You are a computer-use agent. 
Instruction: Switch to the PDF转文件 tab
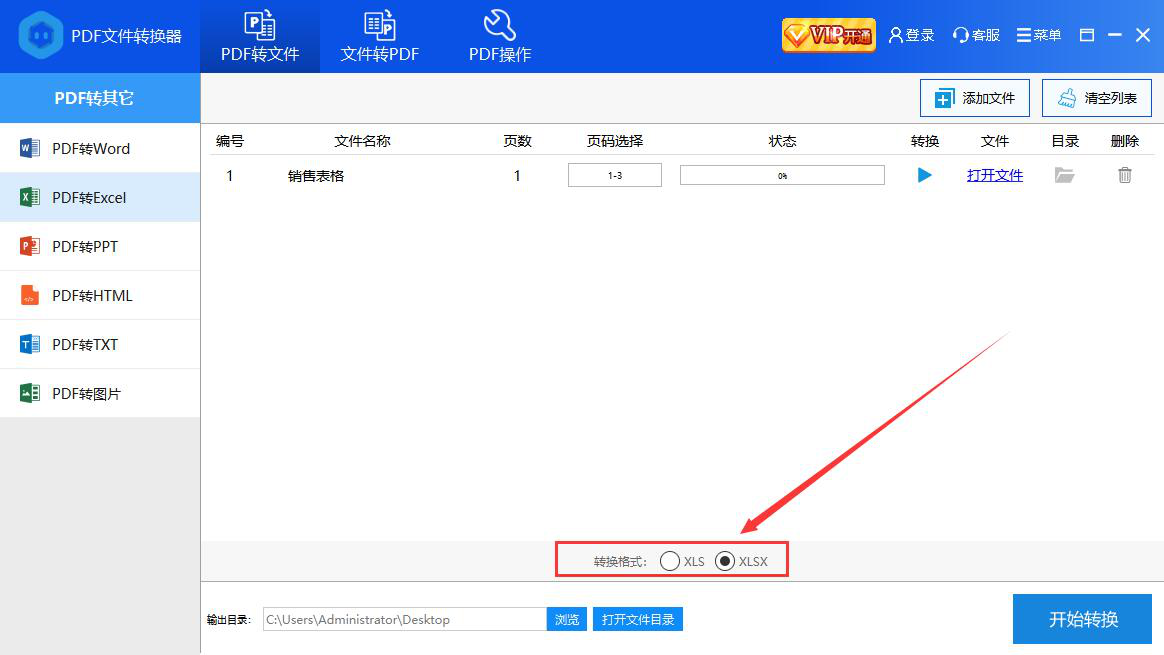point(260,36)
